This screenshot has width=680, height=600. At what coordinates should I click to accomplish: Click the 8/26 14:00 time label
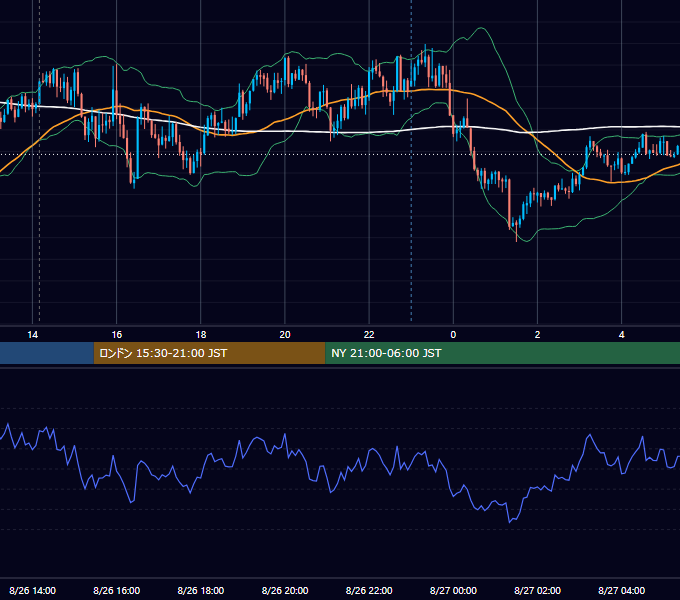pos(33,590)
